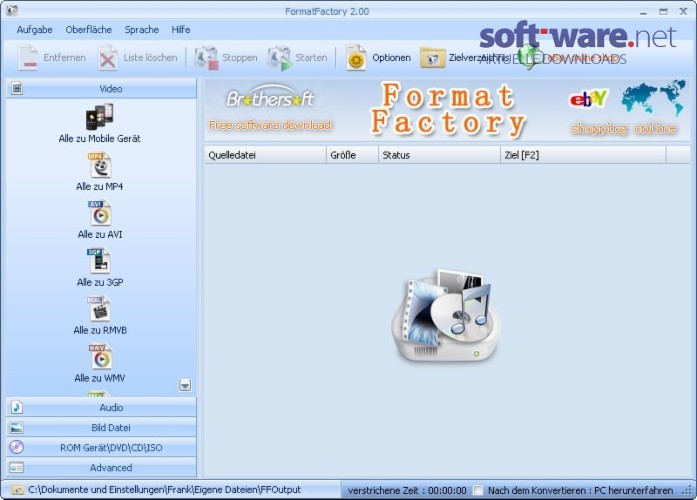Sort by the Status column header
Screen dimensions: 697x500
pos(439,155)
